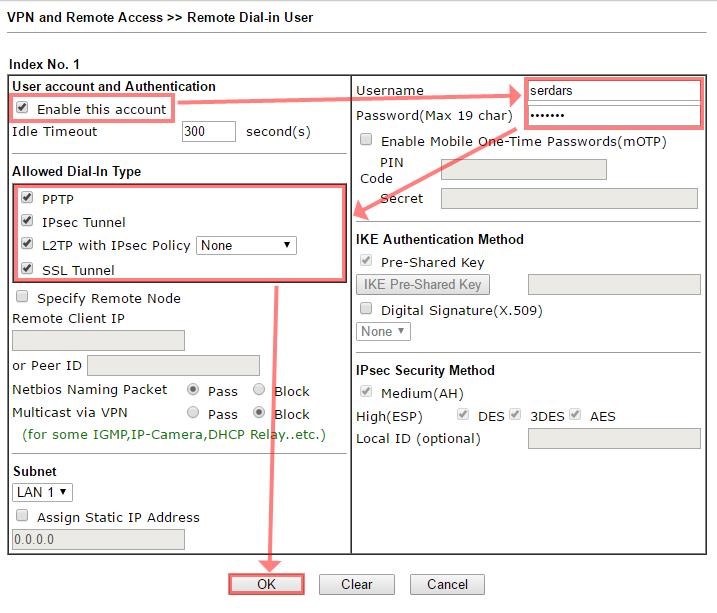Expand the LAN 1 subnet dropdown

tap(42, 492)
